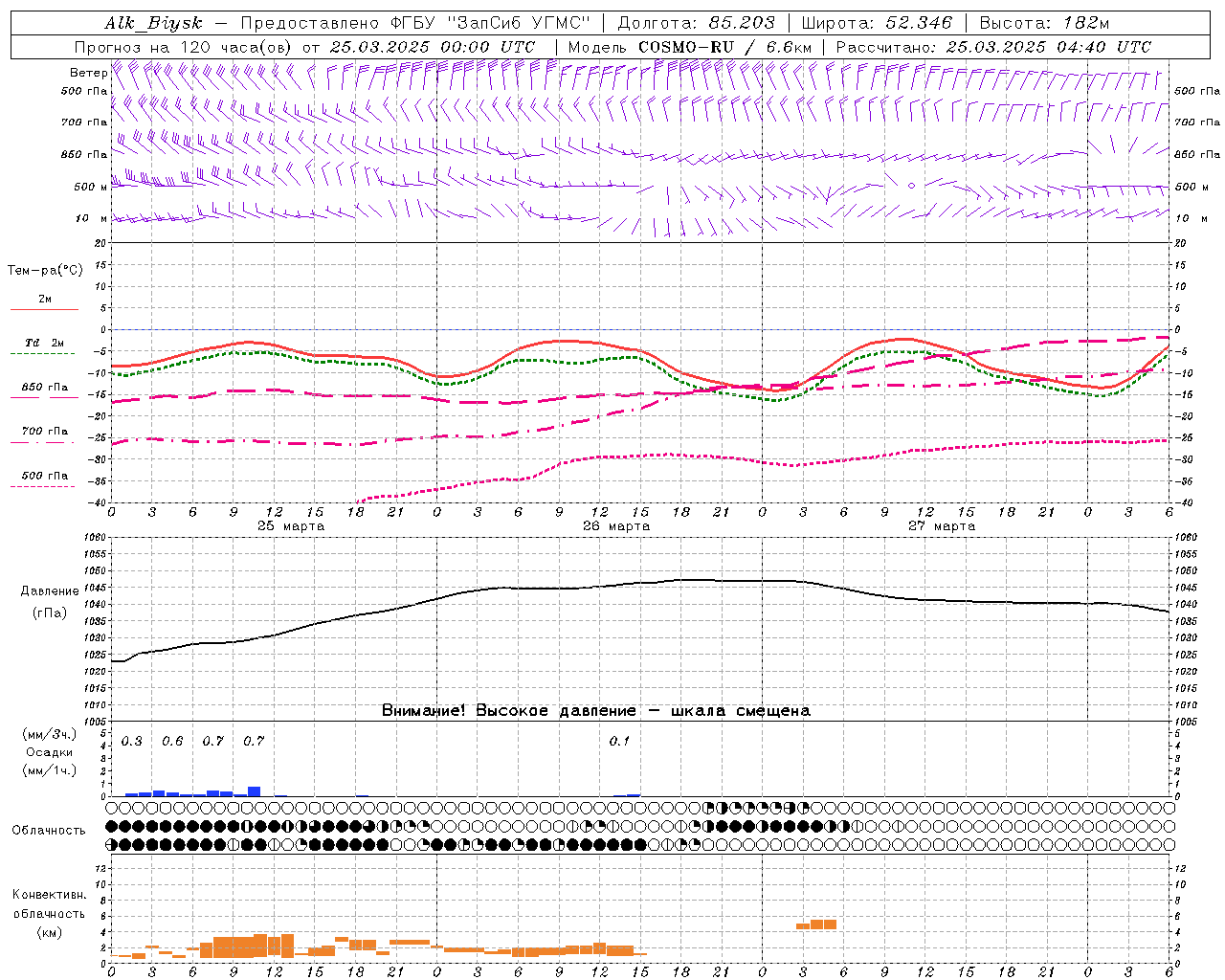
Task: Click the 0.3 precipitation amount value
Action: (x=131, y=741)
